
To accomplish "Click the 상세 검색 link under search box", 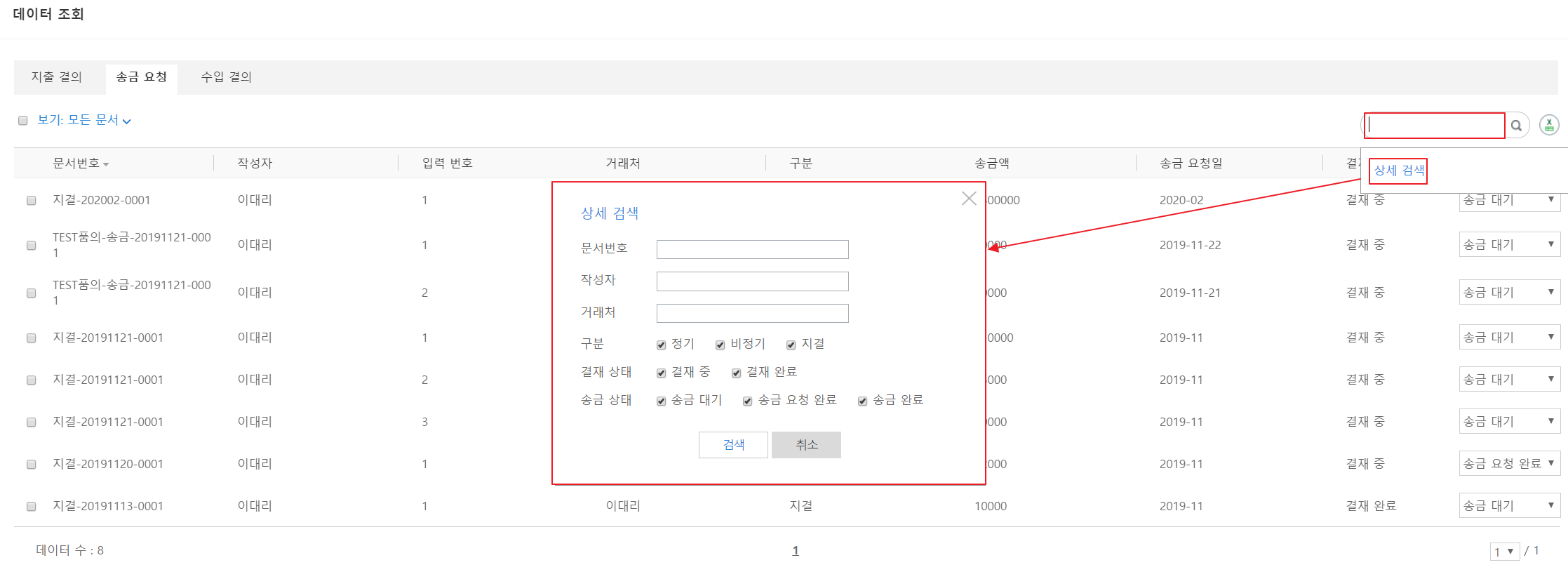I will point(1398,171).
